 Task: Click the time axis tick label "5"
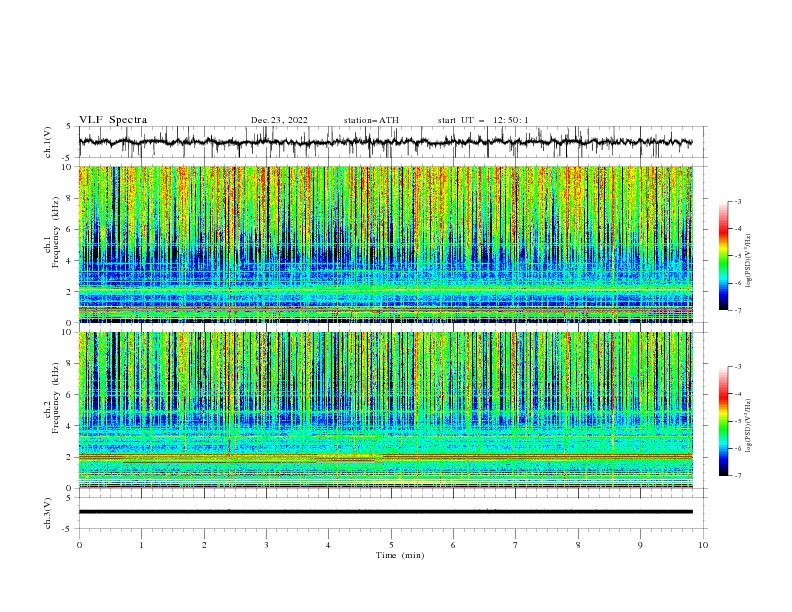tap(391, 545)
